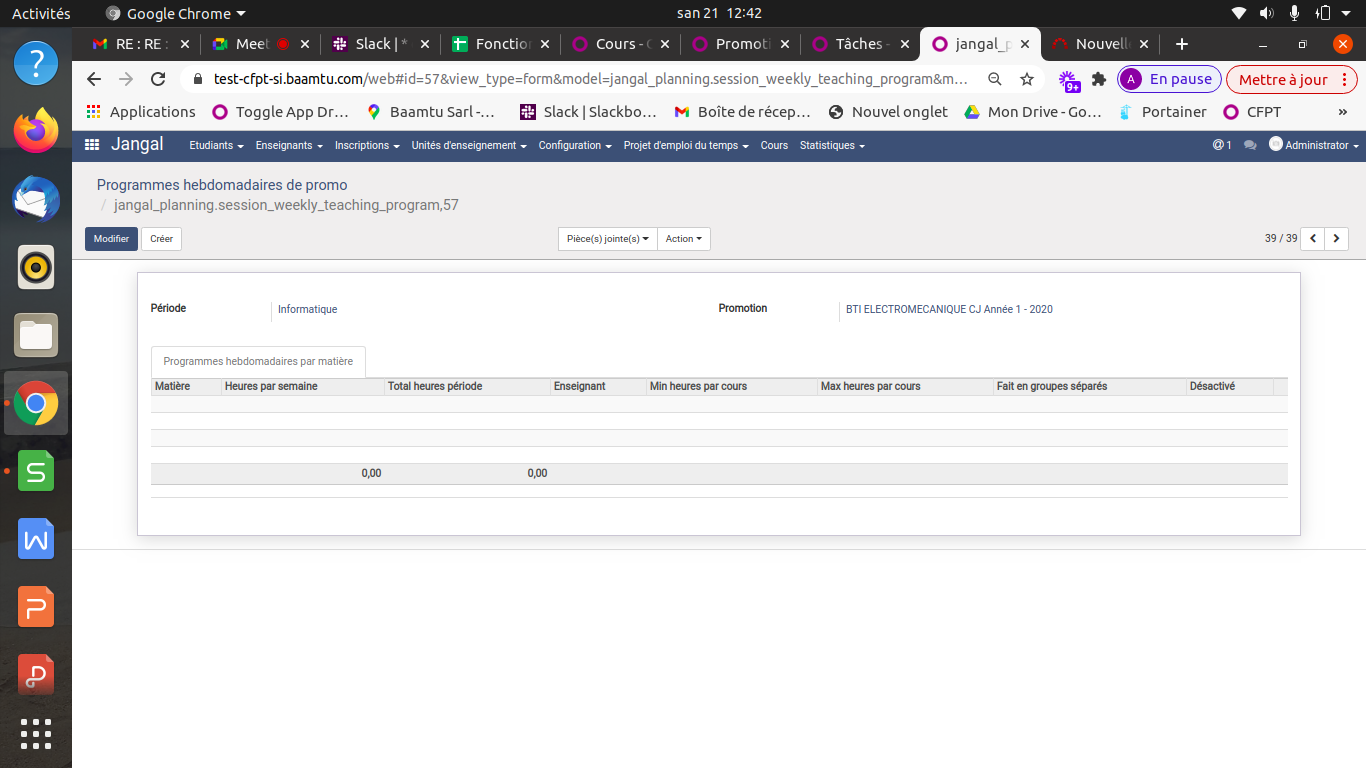This screenshot has width=1366, height=768.
Task: Go to the next record arrow
Action: 1337,239
